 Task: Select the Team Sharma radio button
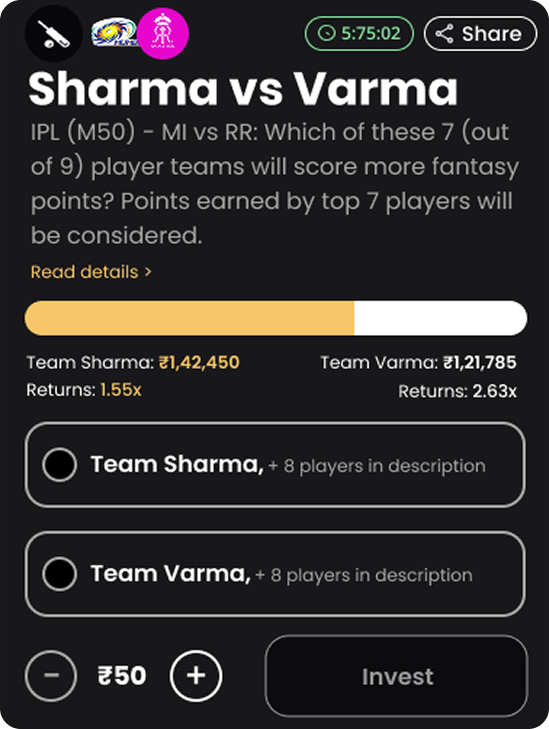coord(60,464)
